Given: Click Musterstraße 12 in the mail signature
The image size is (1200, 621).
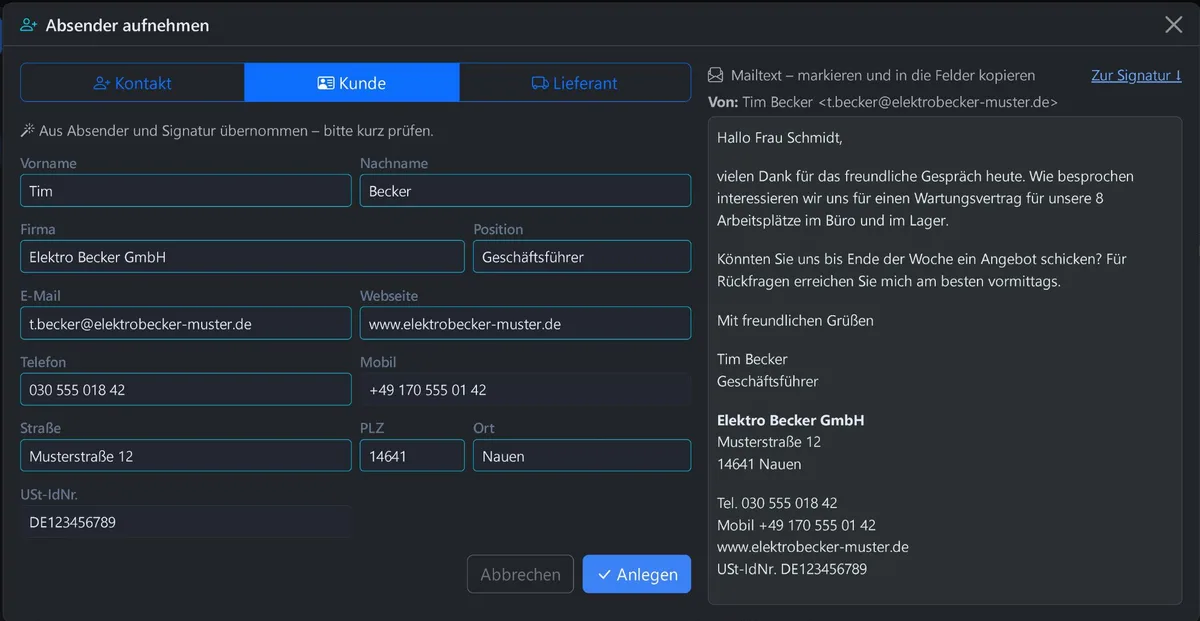Looking at the screenshot, I should [x=769, y=442].
